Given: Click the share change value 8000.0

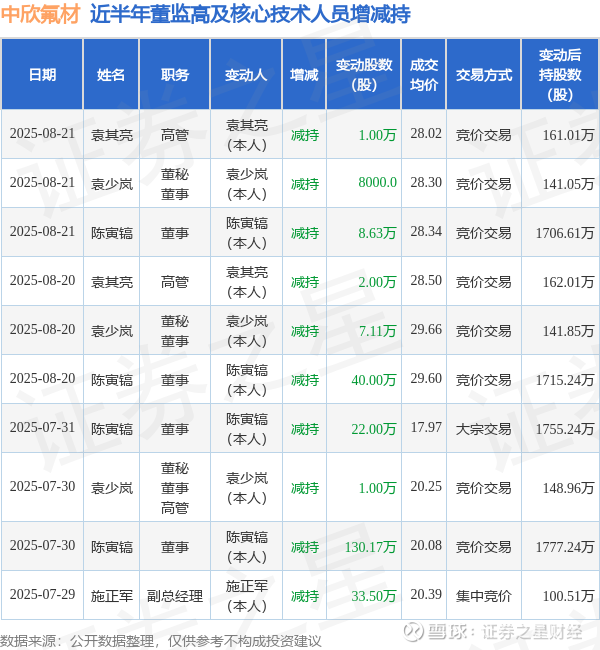Looking at the screenshot, I should pos(377,182).
